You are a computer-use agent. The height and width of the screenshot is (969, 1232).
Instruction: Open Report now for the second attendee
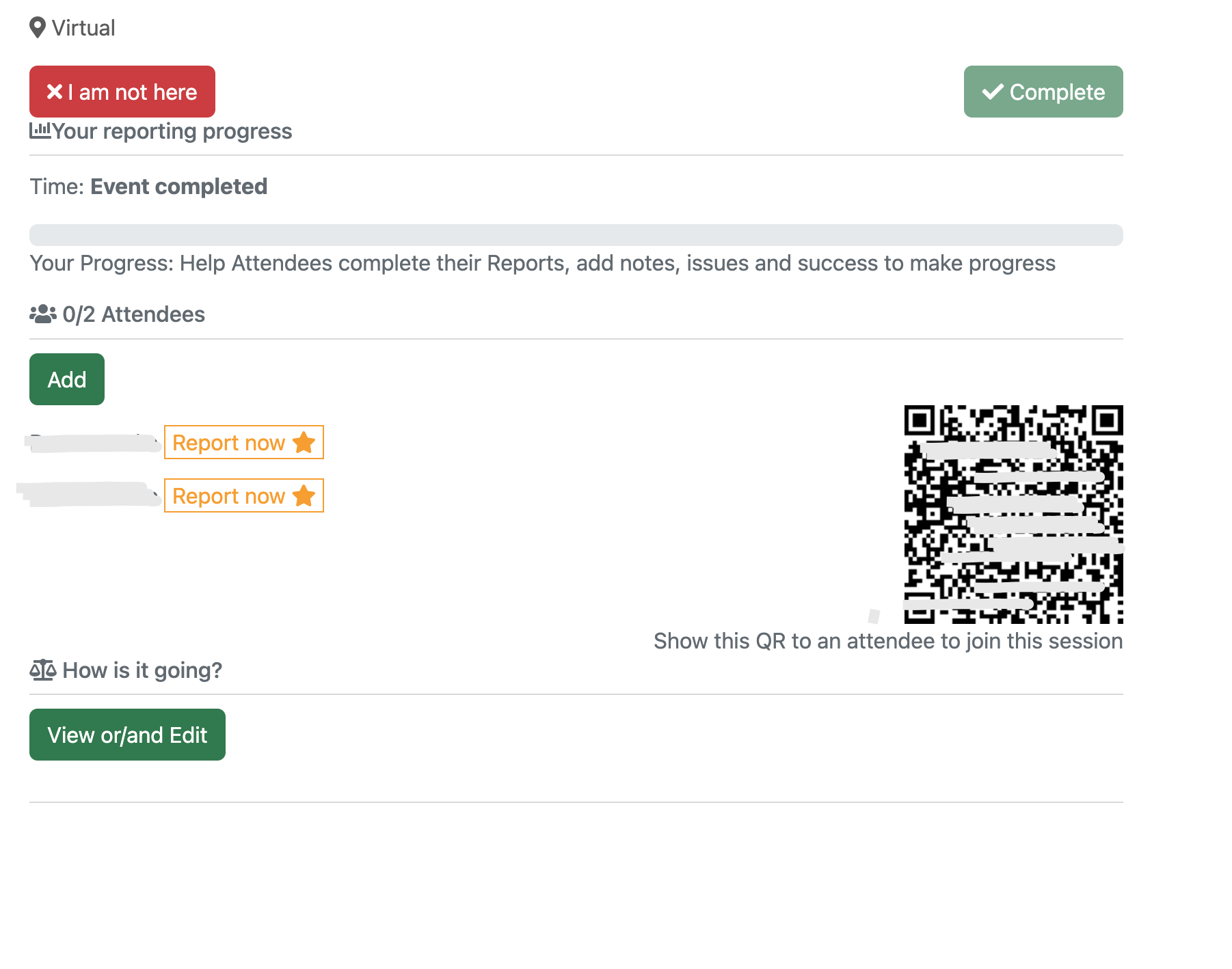244,495
